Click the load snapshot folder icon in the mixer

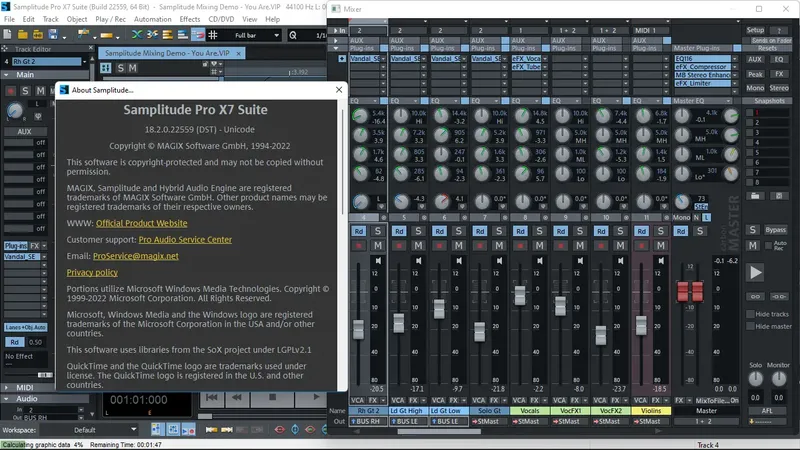[755, 196]
